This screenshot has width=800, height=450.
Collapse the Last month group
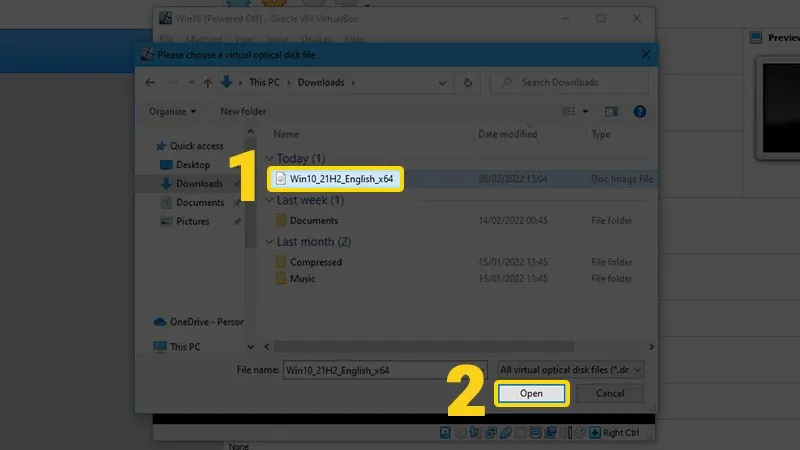pos(268,242)
